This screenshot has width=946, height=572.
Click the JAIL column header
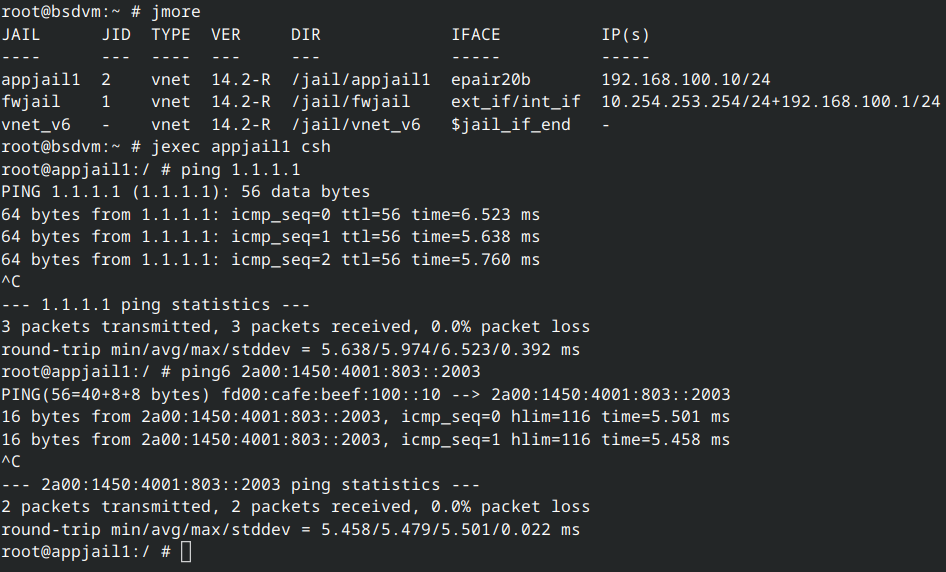(21, 35)
